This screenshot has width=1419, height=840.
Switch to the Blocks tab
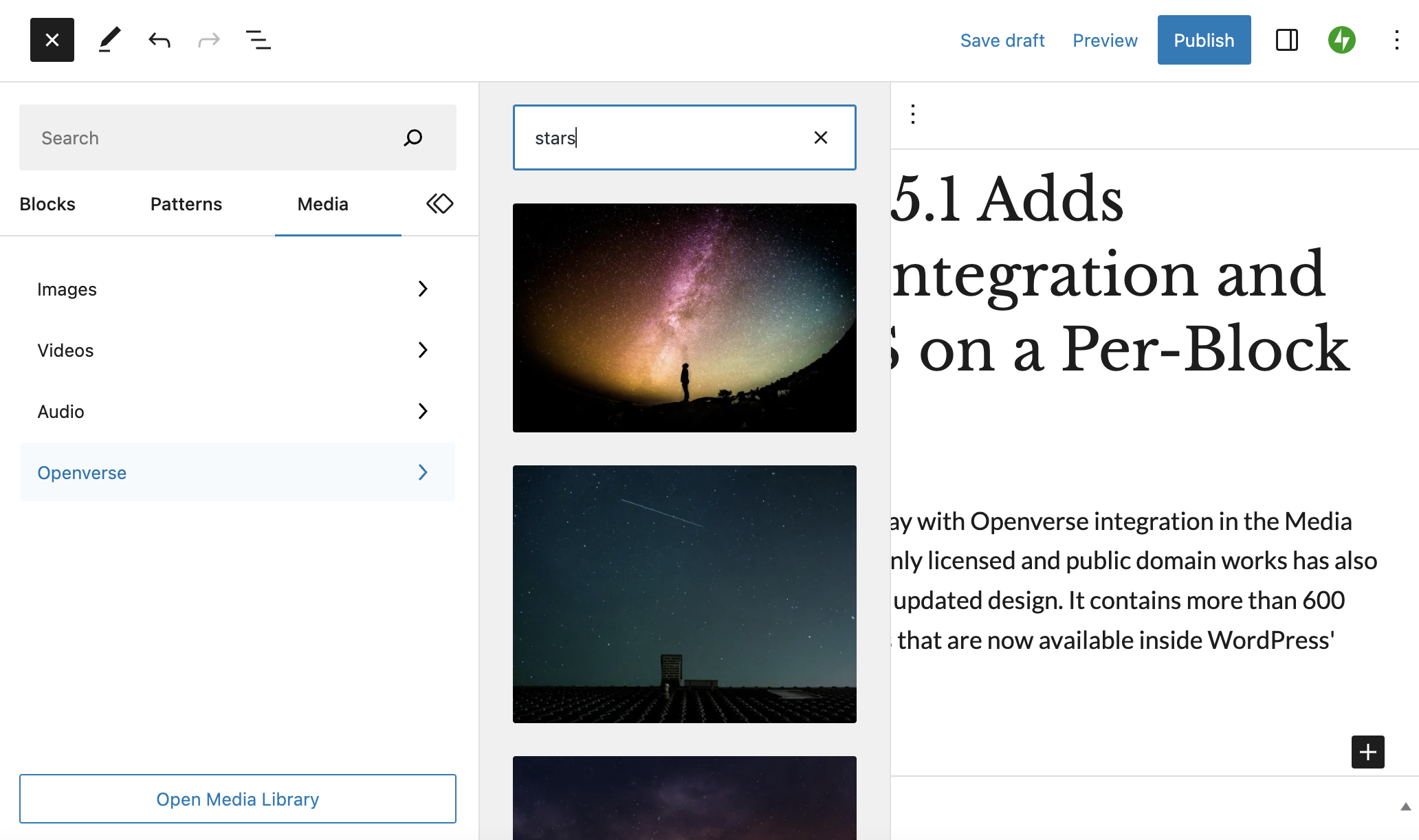point(47,204)
